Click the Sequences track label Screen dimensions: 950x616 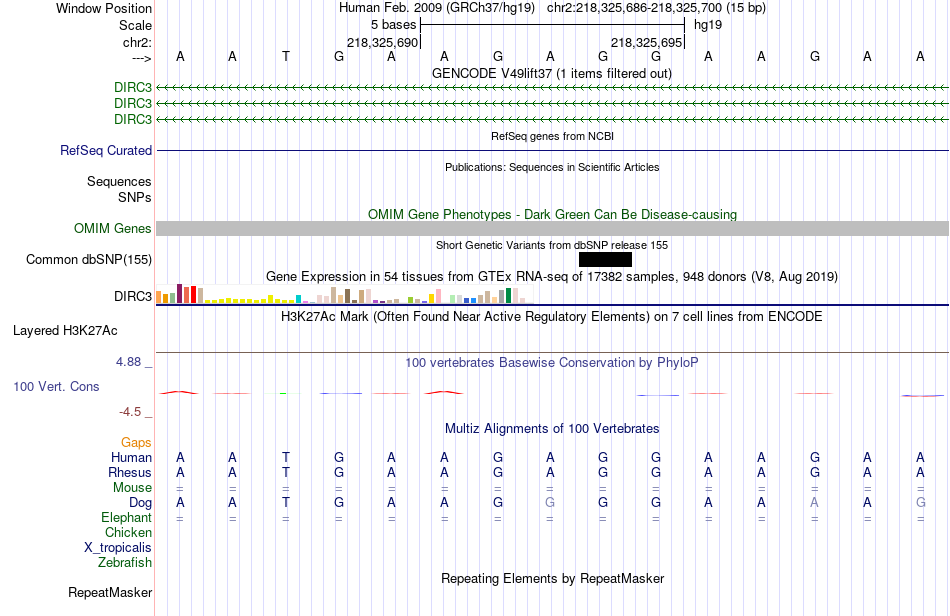119,181
